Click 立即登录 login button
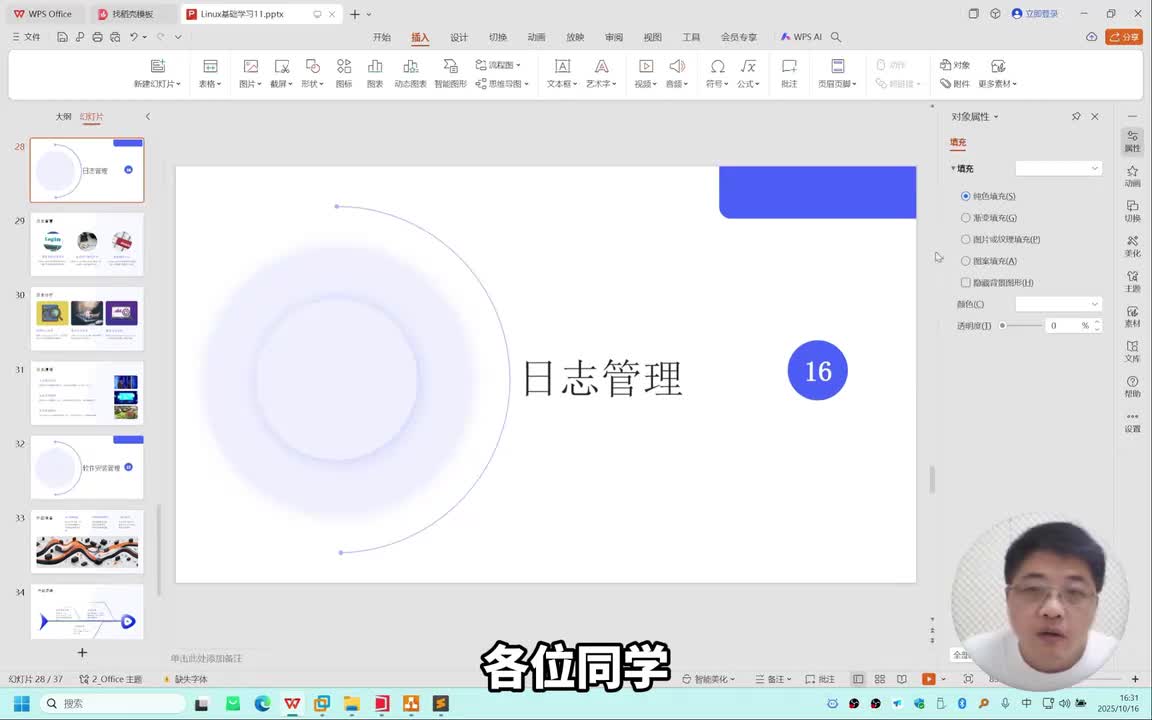The height and width of the screenshot is (720, 1152). (x=1035, y=13)
